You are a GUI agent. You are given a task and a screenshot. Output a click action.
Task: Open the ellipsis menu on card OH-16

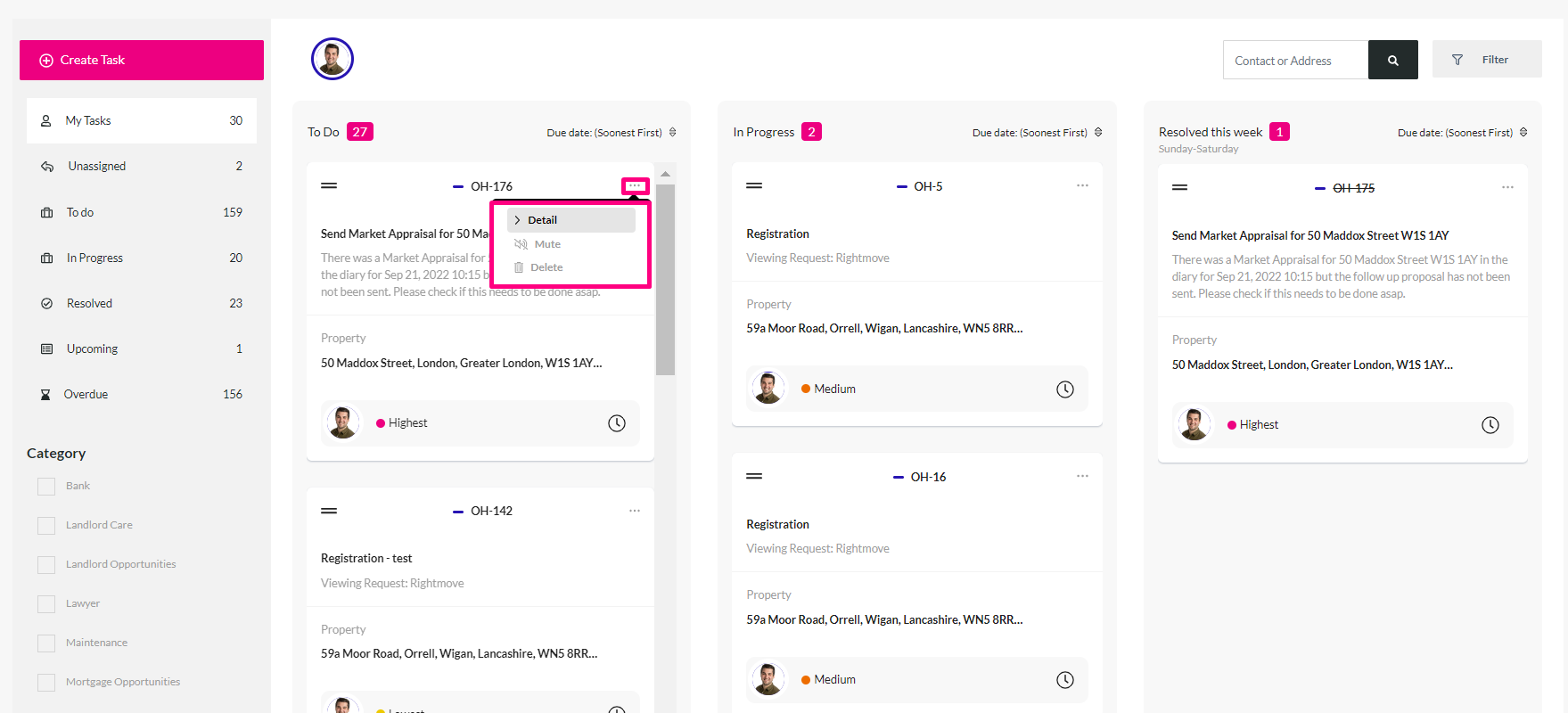click(x=1082, y=476)
